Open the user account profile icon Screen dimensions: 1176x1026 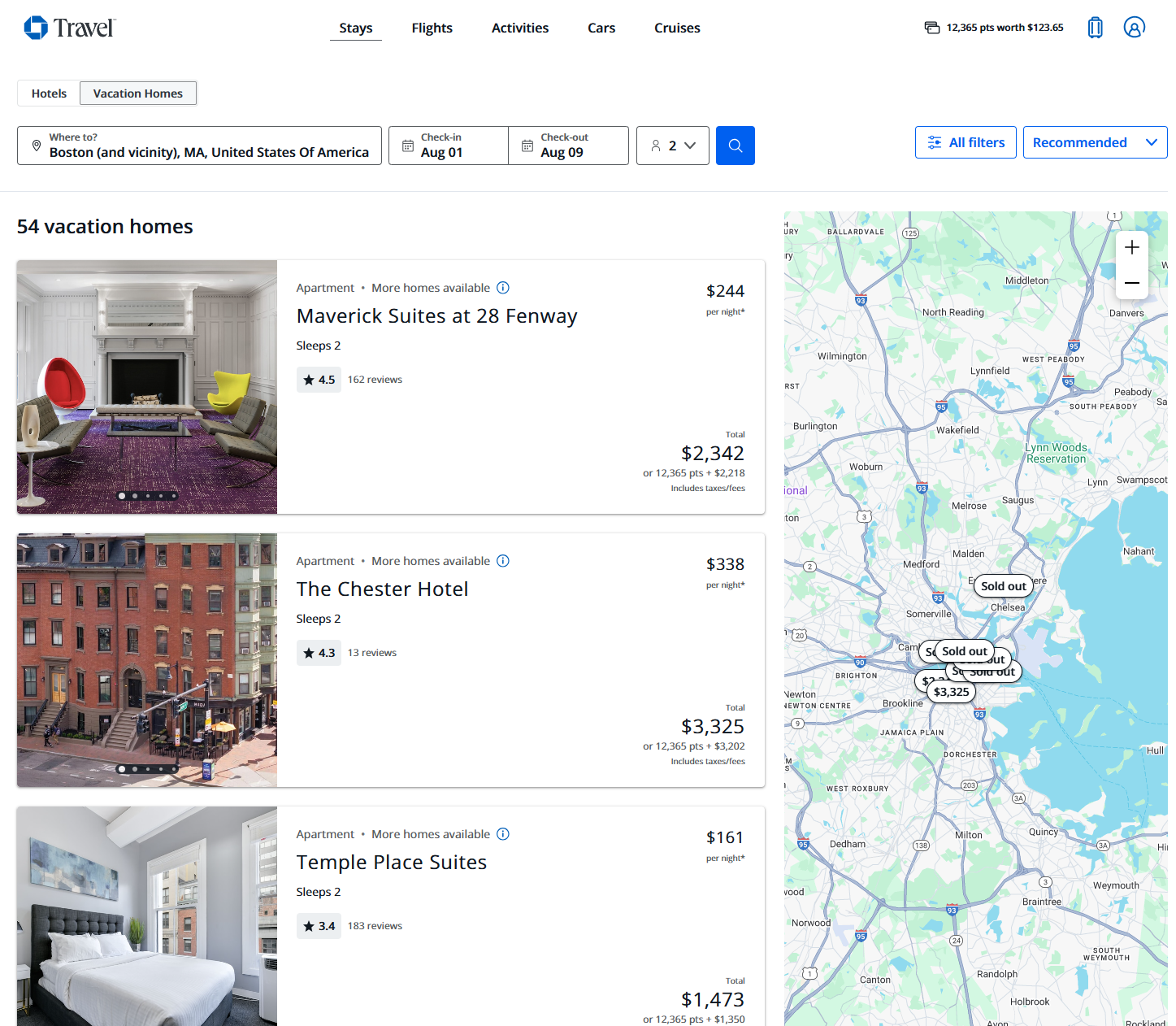[1134, 28]
